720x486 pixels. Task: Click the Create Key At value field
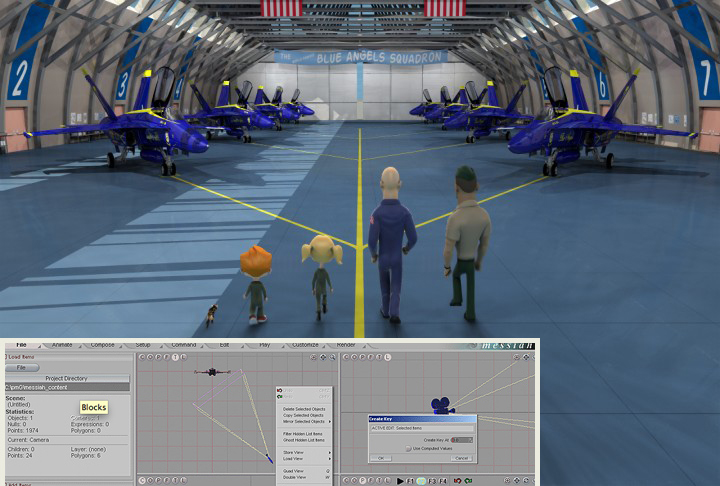click(x=461, y=440)
